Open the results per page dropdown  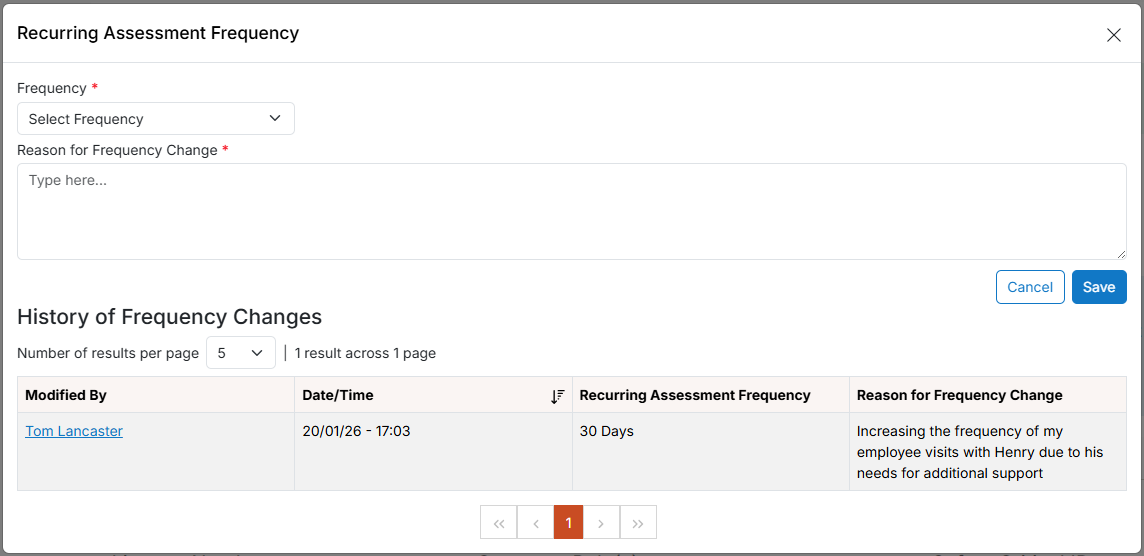pyautogui.click(x=241, y=352)
